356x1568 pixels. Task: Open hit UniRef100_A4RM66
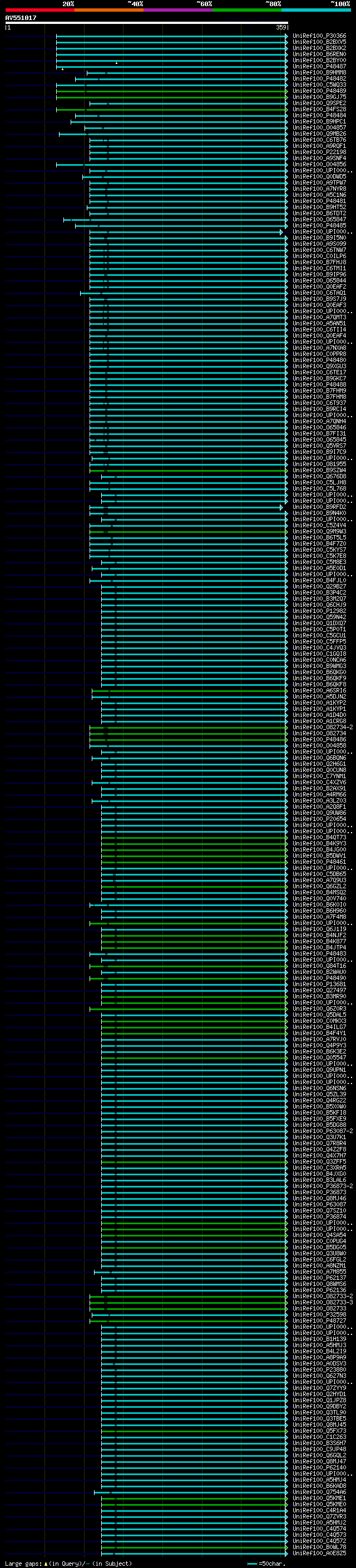[319, 794]
